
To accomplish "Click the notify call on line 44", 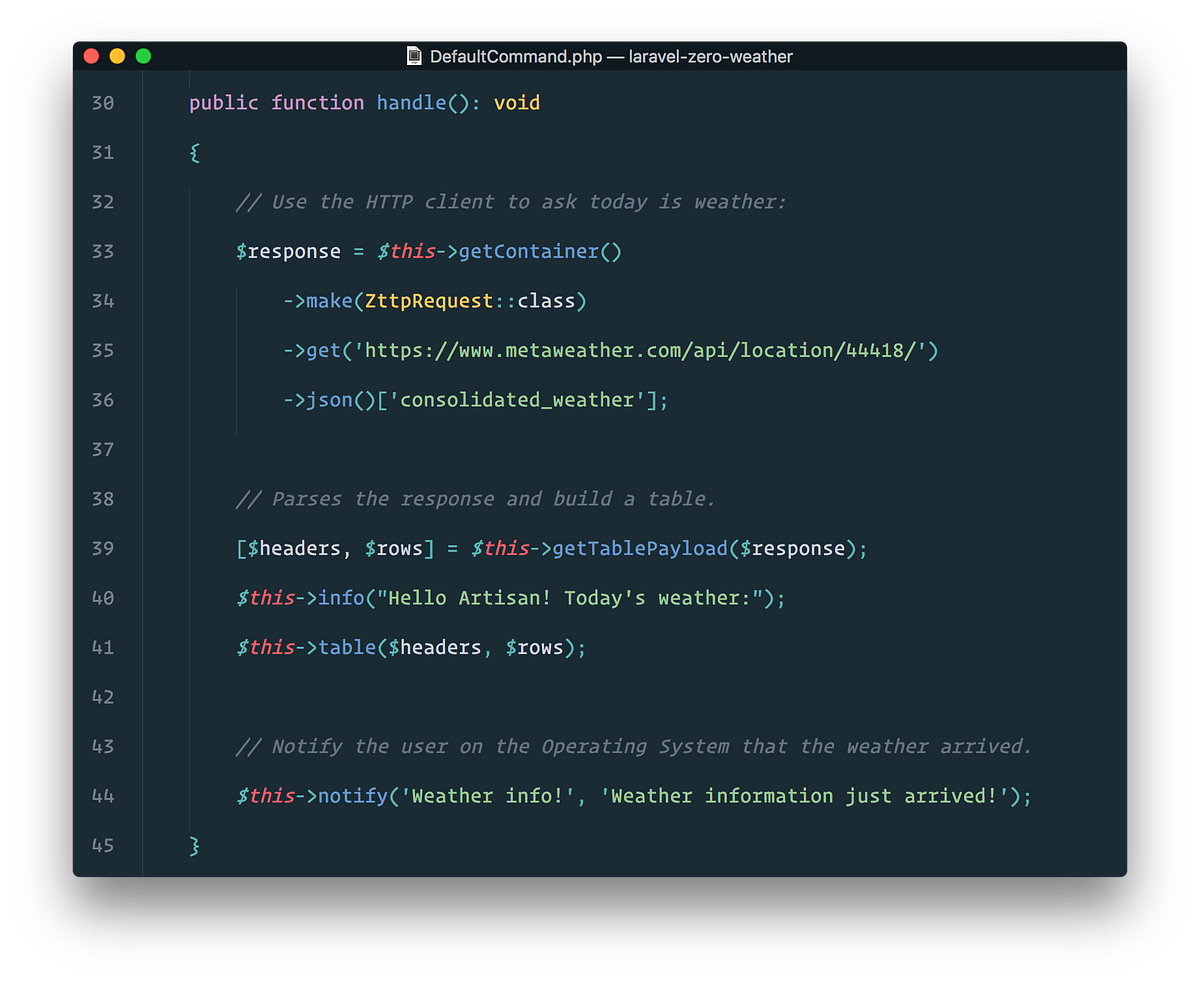I will (x=355, y=796).
